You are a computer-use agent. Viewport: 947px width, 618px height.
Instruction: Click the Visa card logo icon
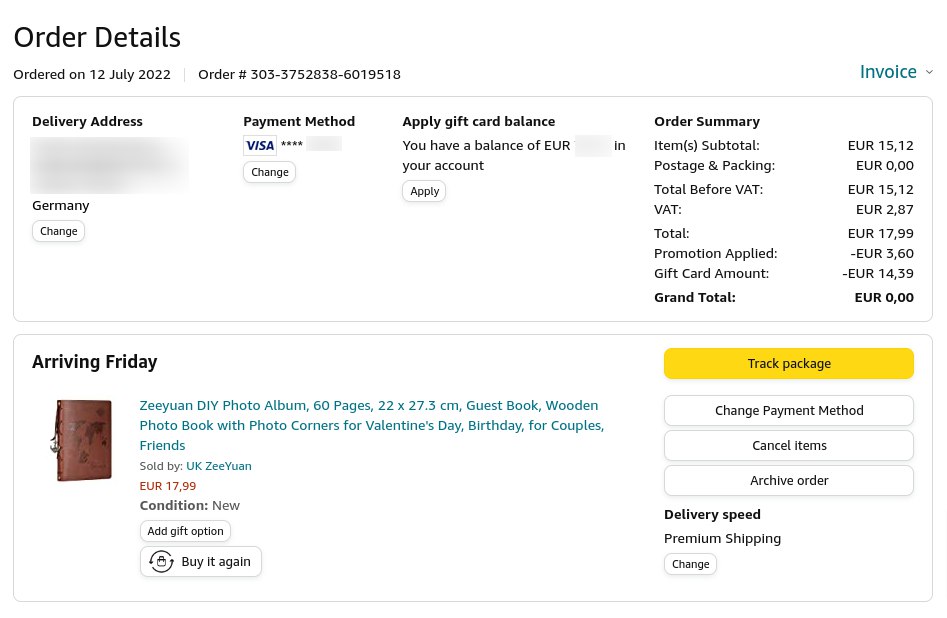click(x=259, y=145)
